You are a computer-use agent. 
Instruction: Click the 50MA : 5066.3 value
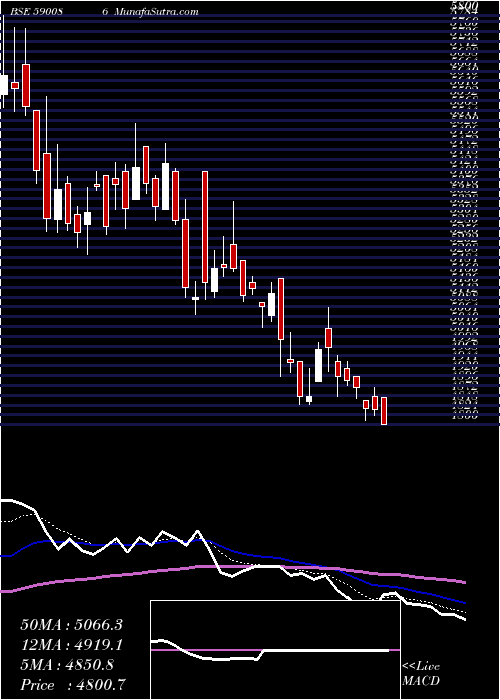(71, 625)
